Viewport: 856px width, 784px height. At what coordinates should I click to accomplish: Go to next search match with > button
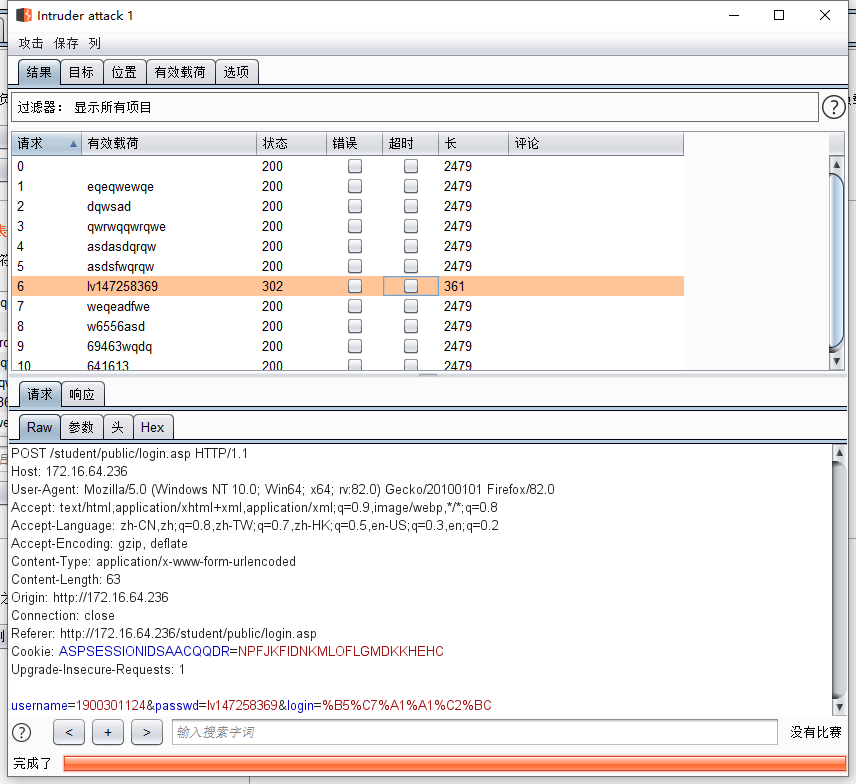tap(147, 732)
